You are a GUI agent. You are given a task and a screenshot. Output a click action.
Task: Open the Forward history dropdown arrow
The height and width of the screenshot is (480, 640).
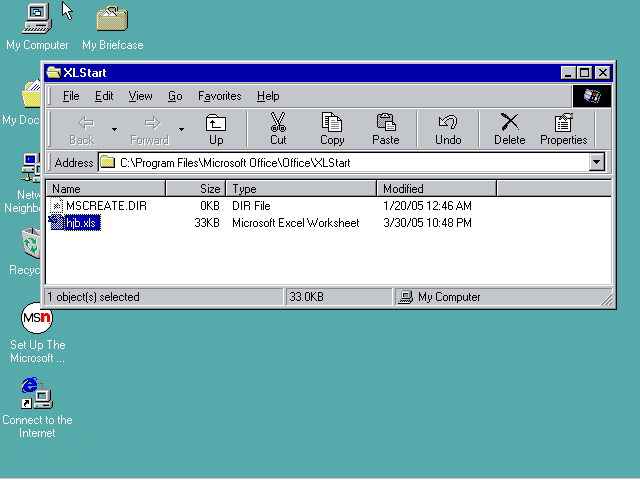[181, 129]
